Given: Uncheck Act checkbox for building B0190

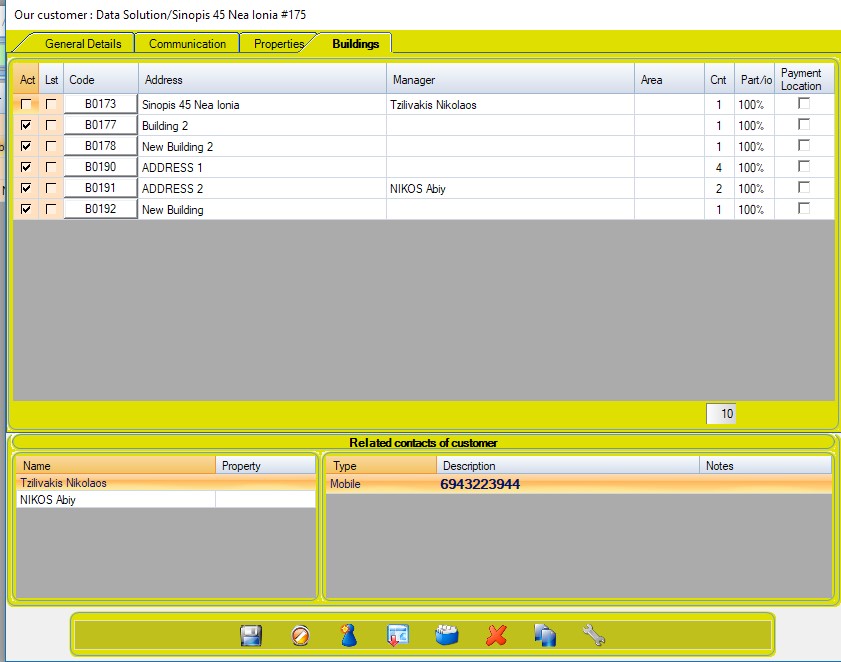Looking at the screenshot, I should 26,167.
